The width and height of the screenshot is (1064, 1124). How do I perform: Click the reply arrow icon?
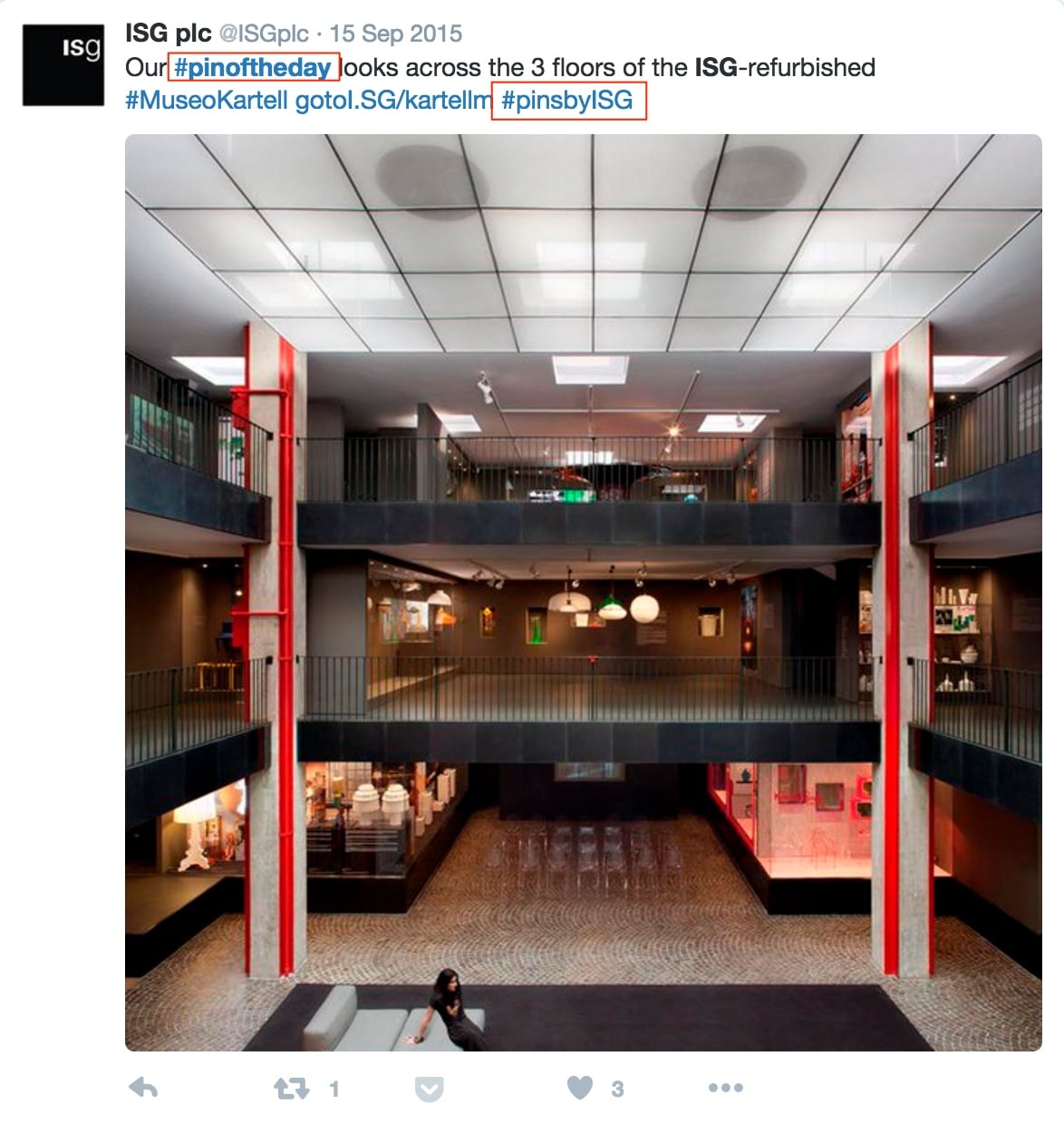pyautogui.click(x=143, y=1088)
